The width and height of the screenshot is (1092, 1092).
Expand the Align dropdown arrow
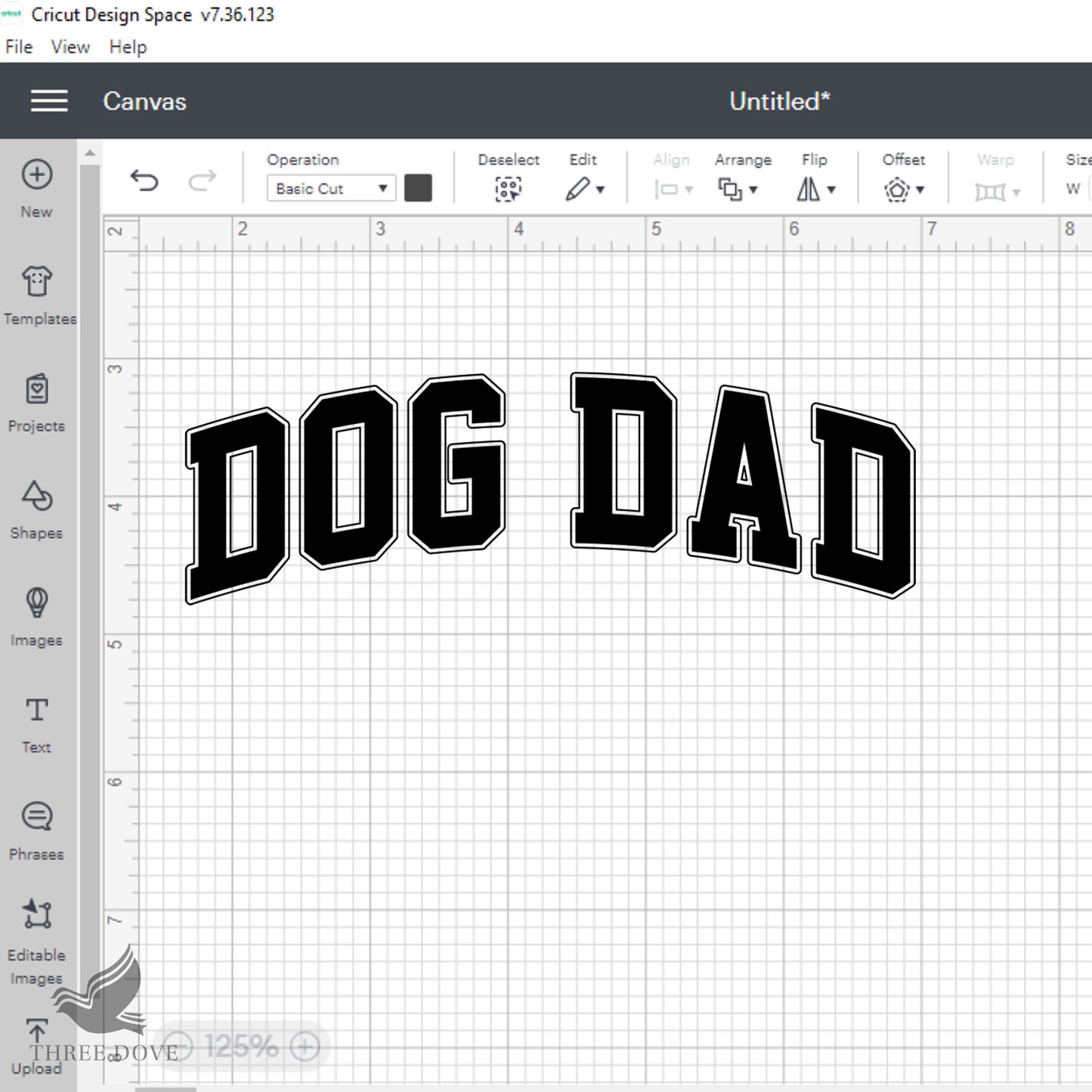click(688, 190)
